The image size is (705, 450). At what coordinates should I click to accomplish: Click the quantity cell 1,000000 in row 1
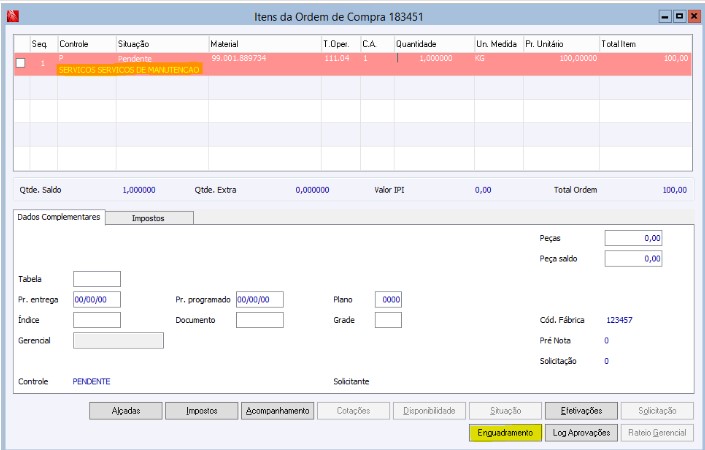[435, 58]
